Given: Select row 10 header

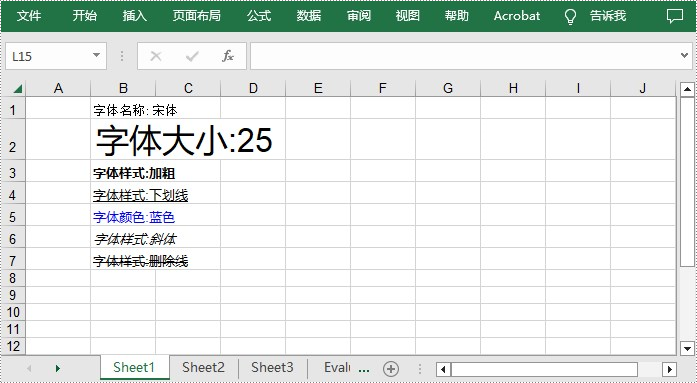Looking at the screenshot, I should 13,312.
